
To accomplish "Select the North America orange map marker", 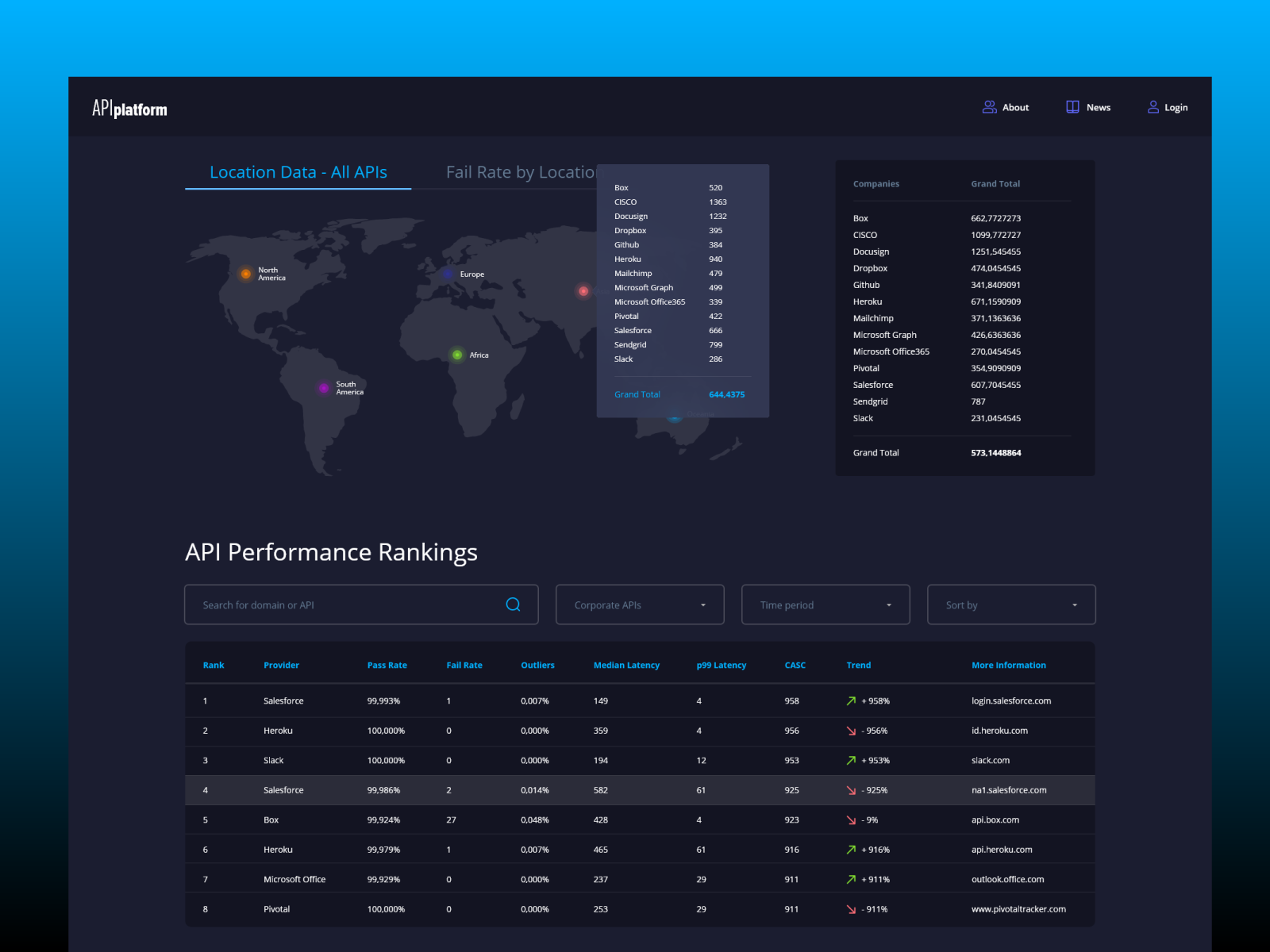I will [246, 274].
